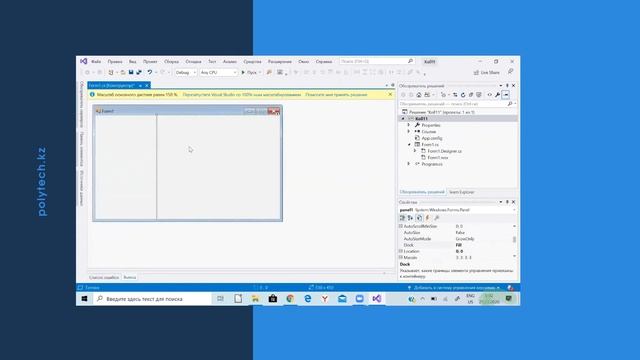Viewport: 640px width, 360px height.
Task: Click the Live Share button
Action: click(487, 72)
